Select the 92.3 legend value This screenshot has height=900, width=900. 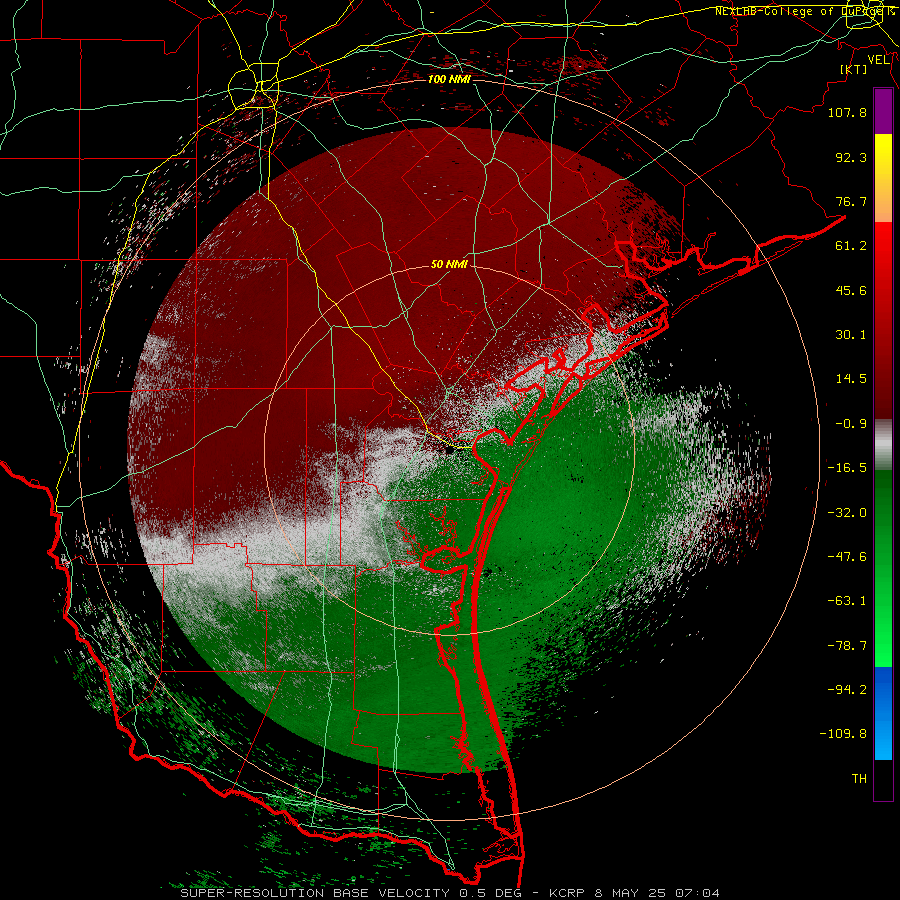tap(851, 157)
